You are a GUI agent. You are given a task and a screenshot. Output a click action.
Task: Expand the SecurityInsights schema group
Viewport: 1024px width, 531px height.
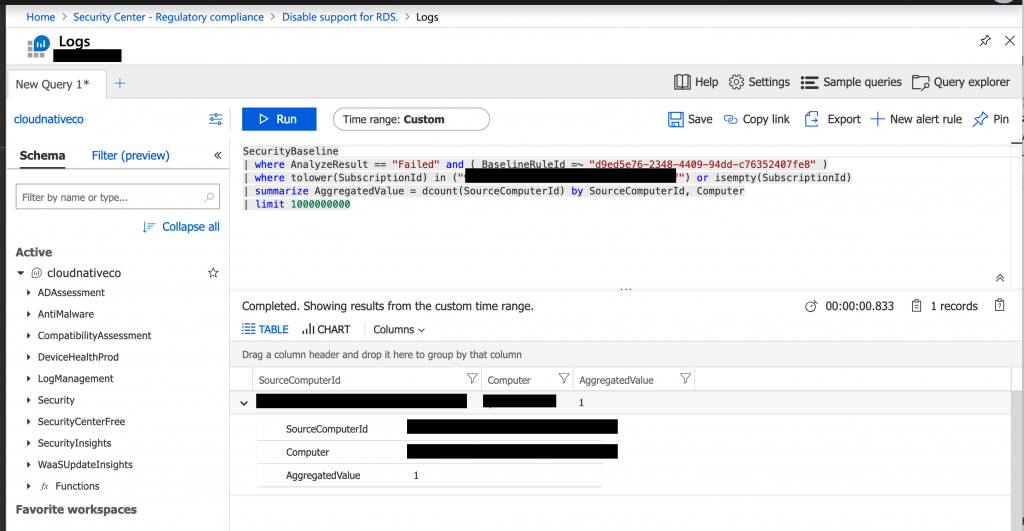pos(28,443)
